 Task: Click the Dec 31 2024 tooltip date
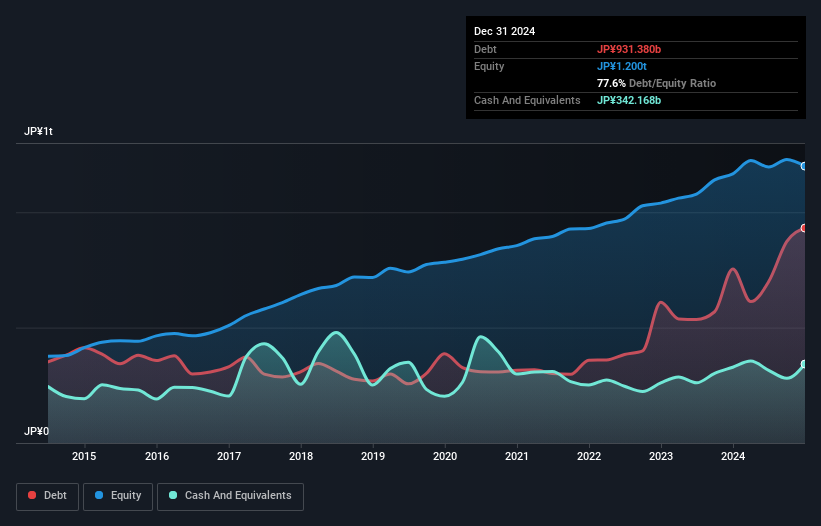504,31
